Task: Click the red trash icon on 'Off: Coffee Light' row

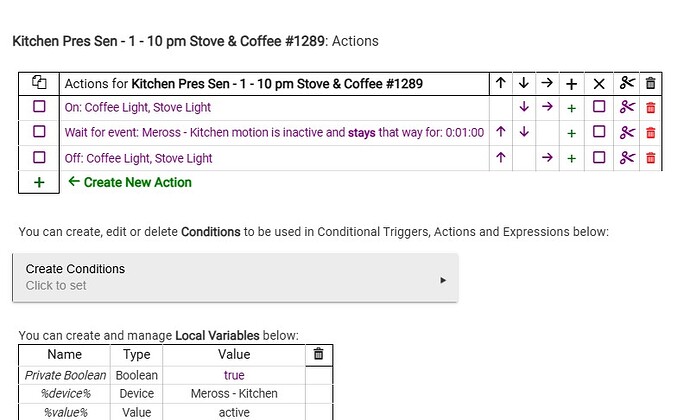Action: (650, 157)
